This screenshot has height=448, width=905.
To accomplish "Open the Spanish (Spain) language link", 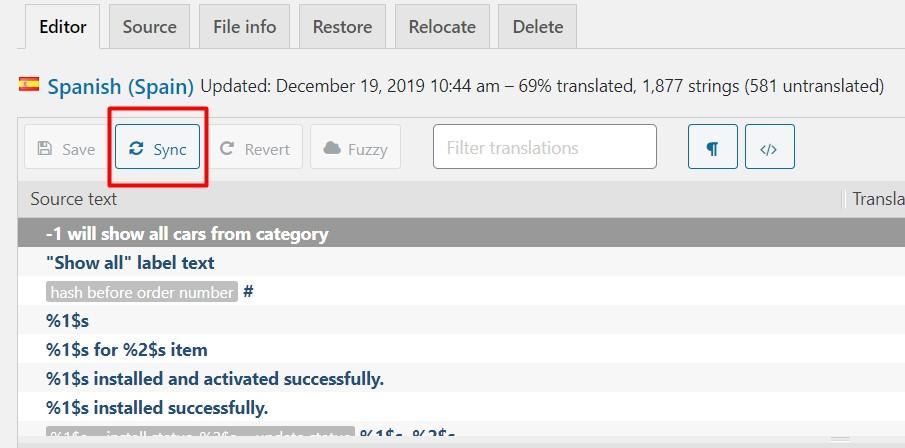I will (121, 86).
